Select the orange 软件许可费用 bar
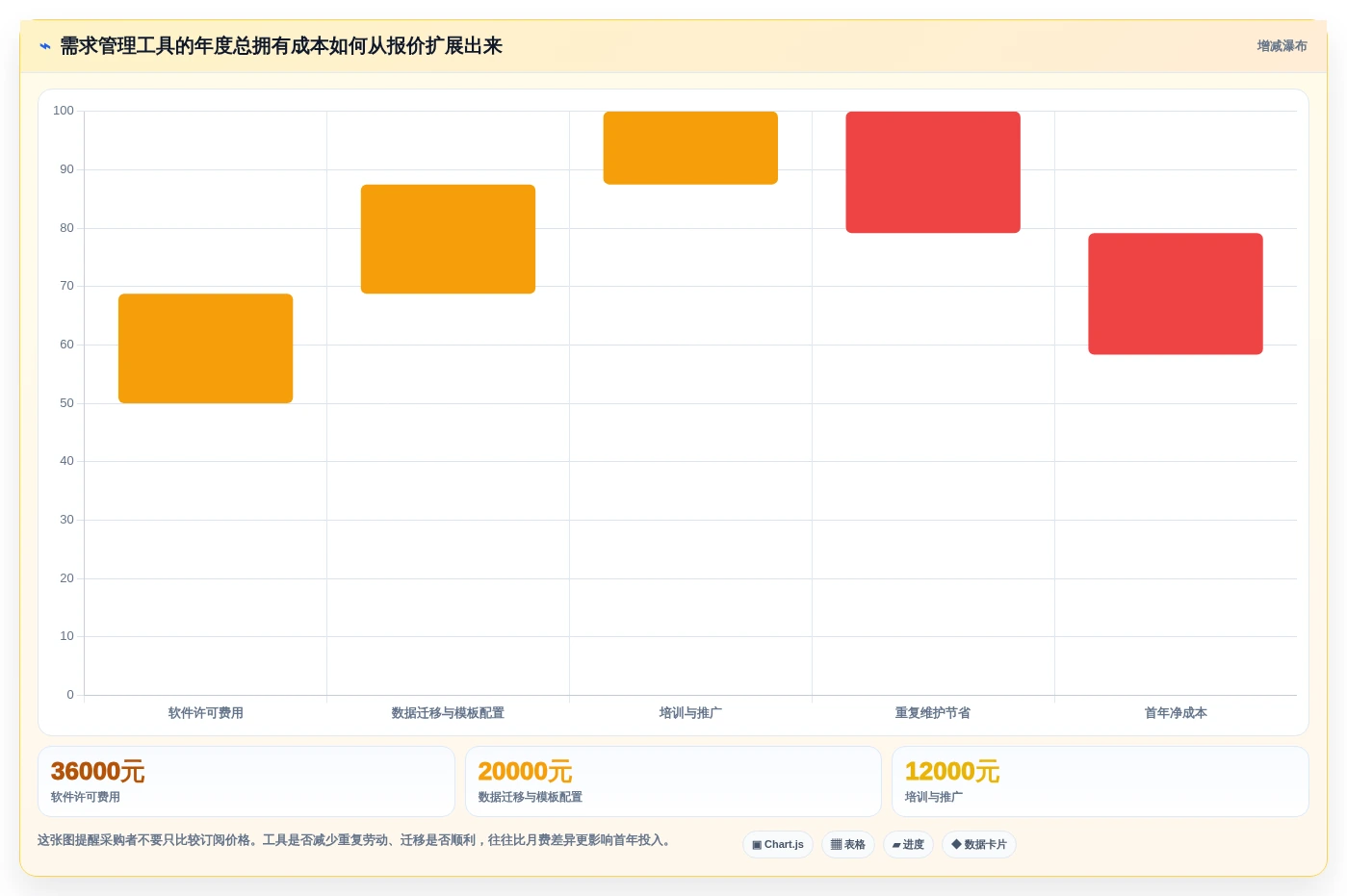 click(x=206, y=348)
